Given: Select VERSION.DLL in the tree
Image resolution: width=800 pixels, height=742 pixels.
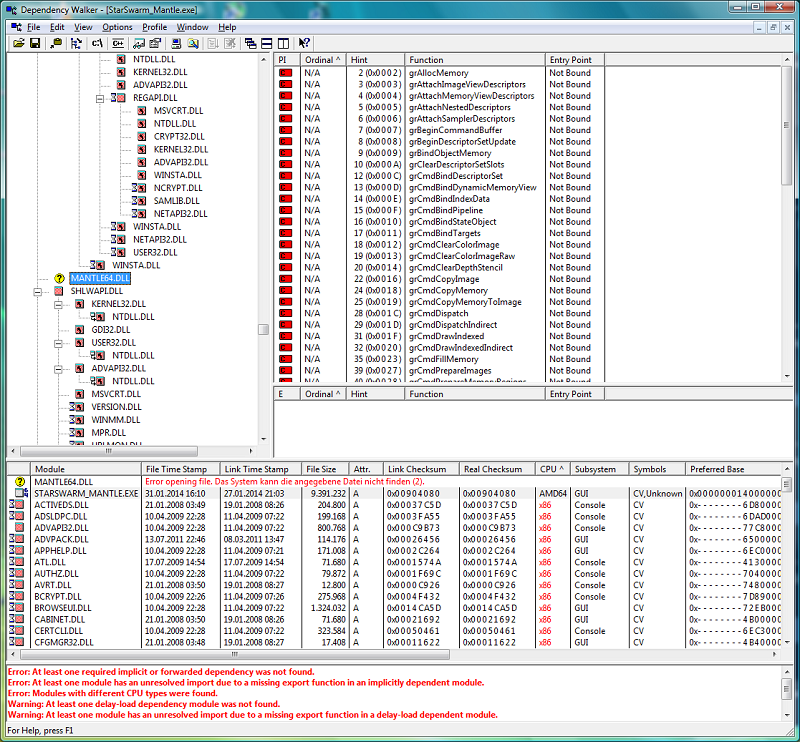Looking at the screenshot, I should [116, 407].
